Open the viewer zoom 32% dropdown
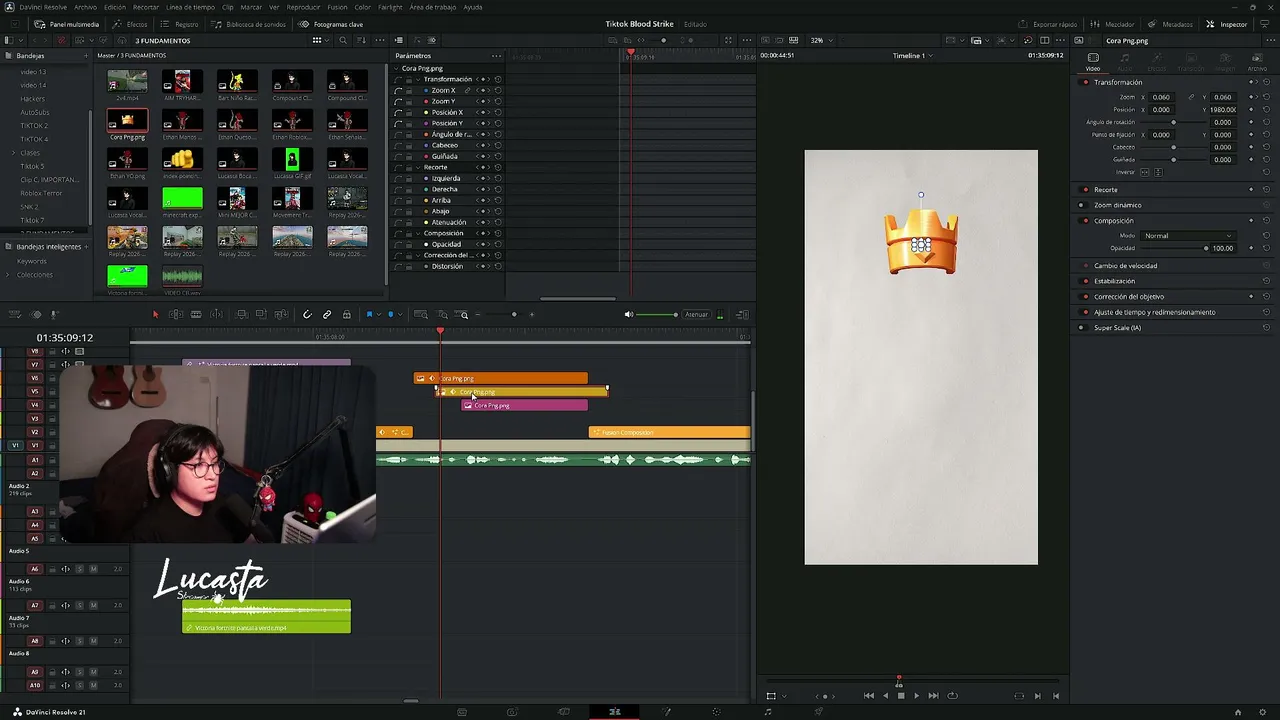Viewport: 1280px width, 720px height. pos(820,41)
